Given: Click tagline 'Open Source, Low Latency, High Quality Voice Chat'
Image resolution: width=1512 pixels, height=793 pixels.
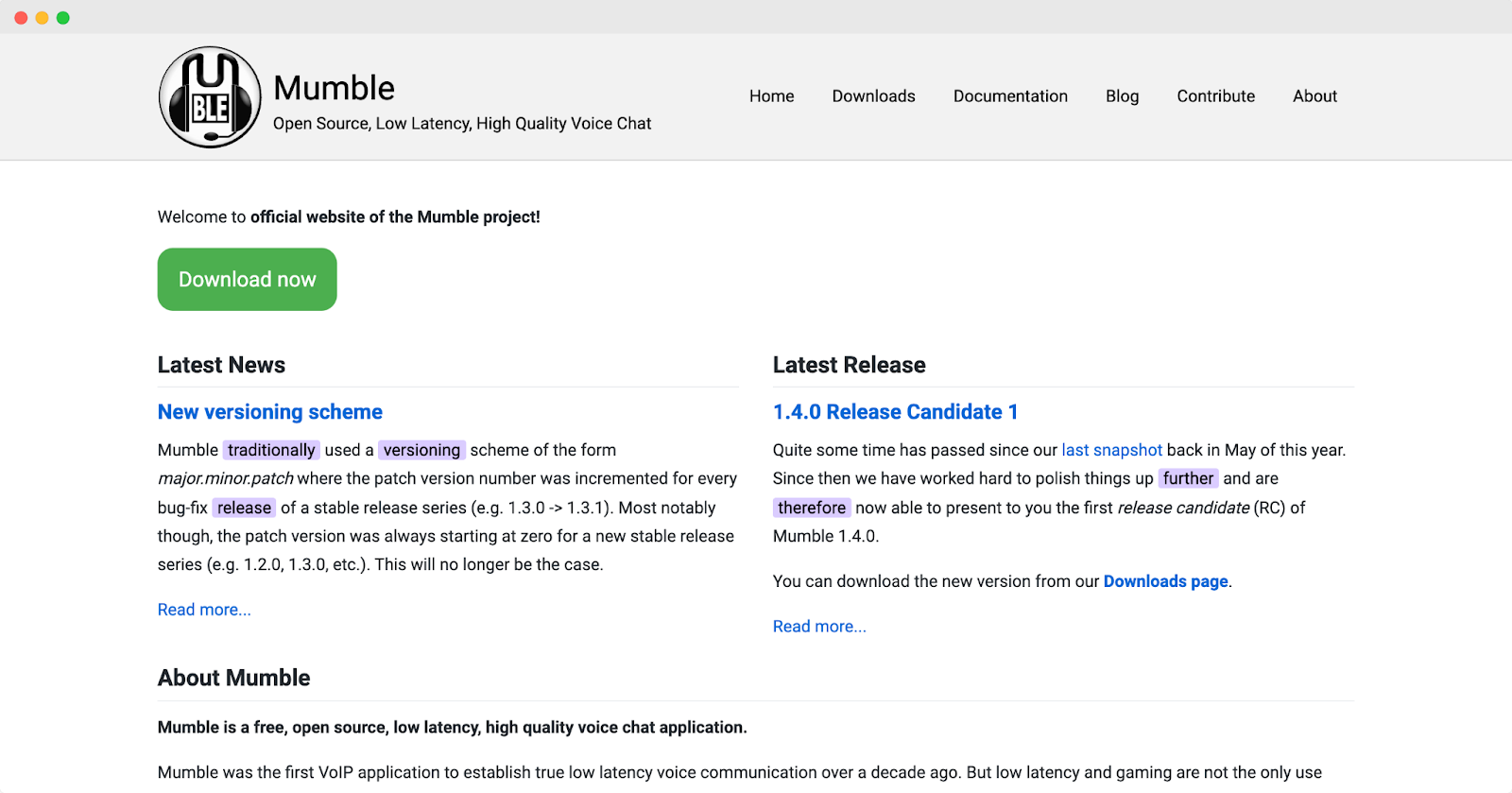Looking at the screenshot, I should point(462,124).
